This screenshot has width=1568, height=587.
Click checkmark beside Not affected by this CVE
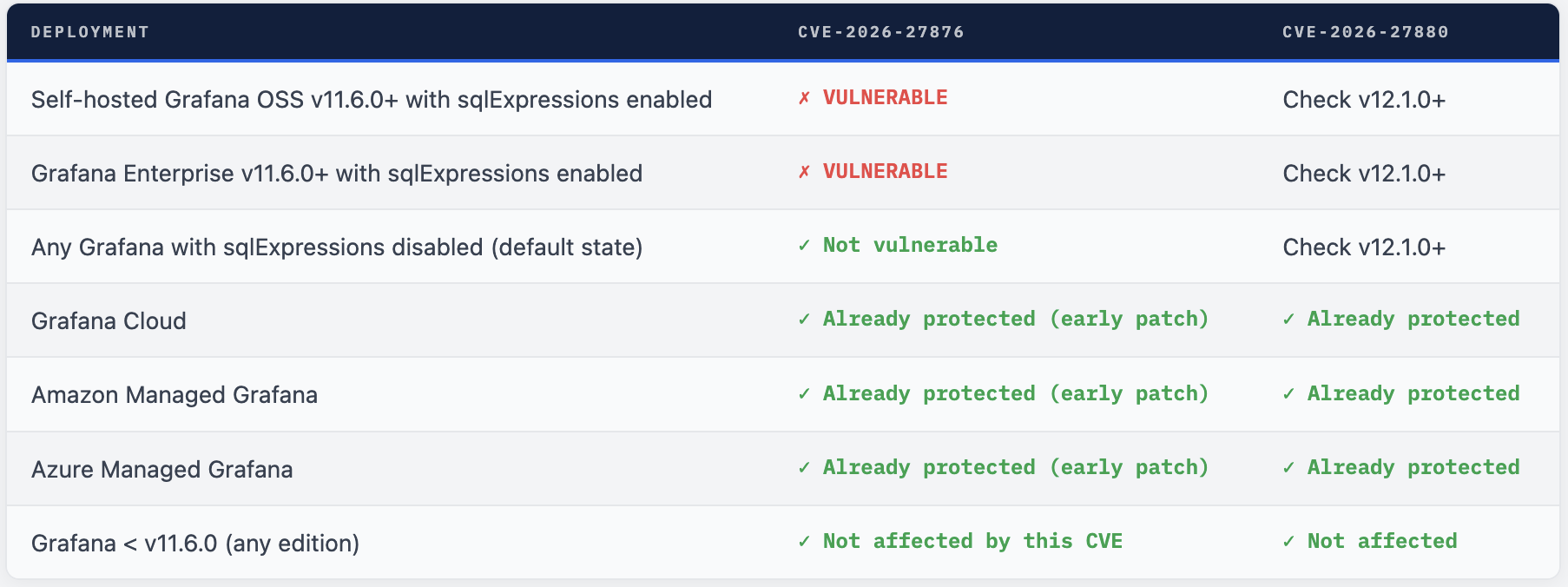tap(804, 542)
